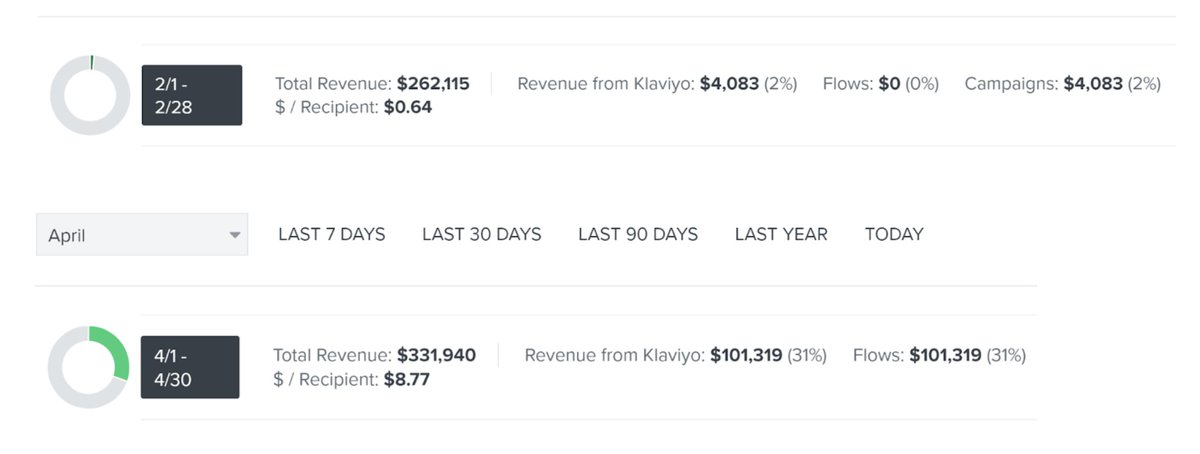The width and height of the screenshot is (1200, 454).
Task: Select the 2/1 - 2/28 date badge
Action: coord(192,95)
